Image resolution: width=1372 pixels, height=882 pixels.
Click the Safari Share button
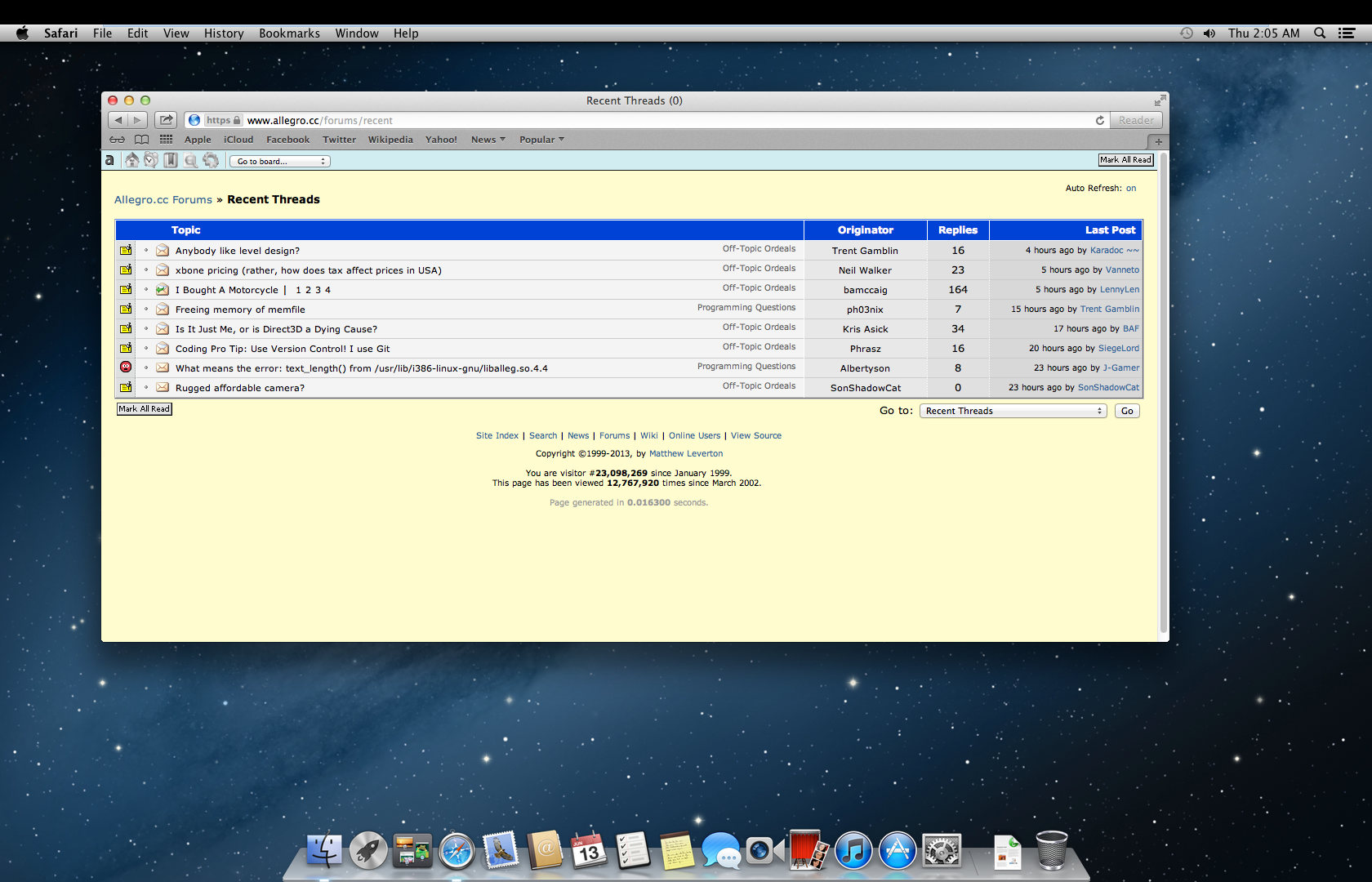(166, 120)
